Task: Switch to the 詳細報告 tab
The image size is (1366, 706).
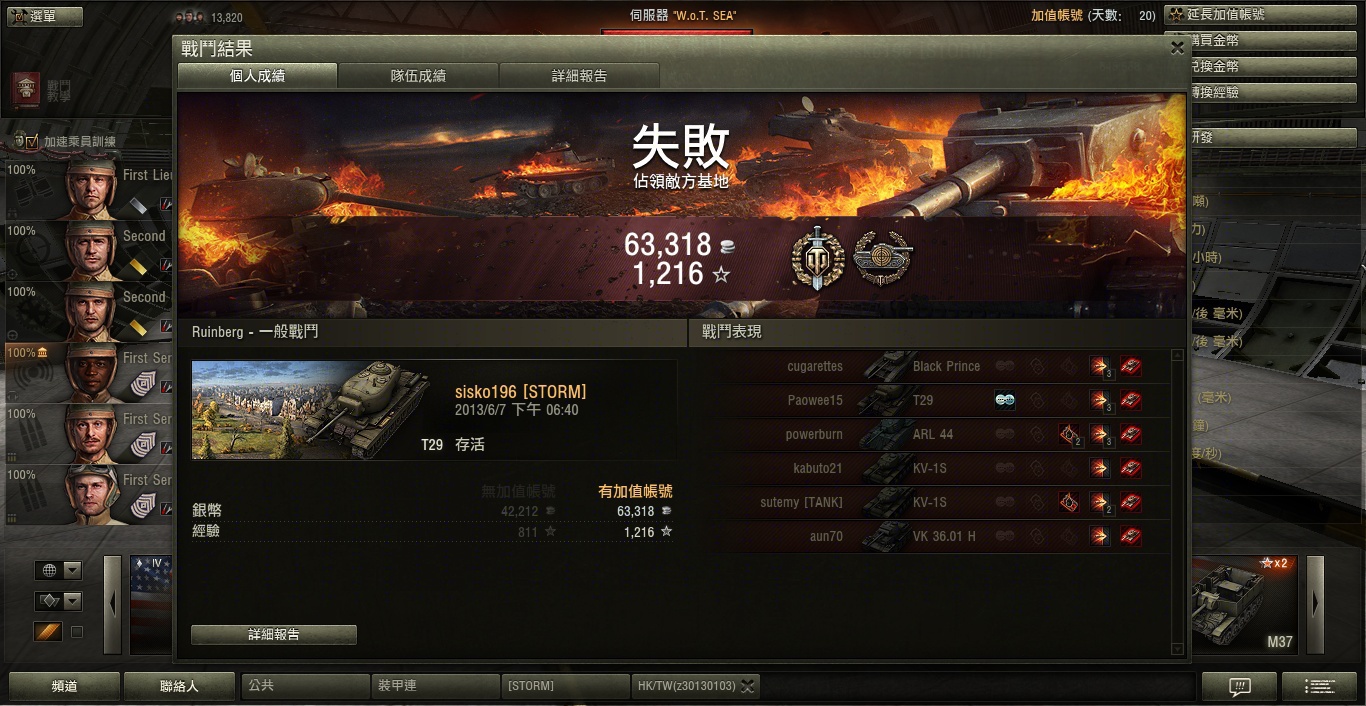Action: 579,76
